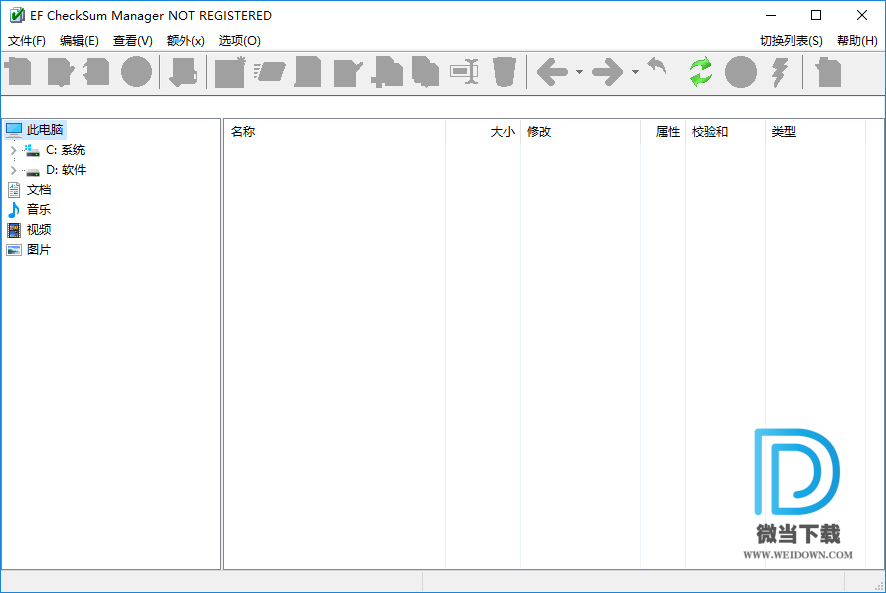The image size is (886, 593).
Task: Click the first document icon in toolbar
Action: coord(19,72)
